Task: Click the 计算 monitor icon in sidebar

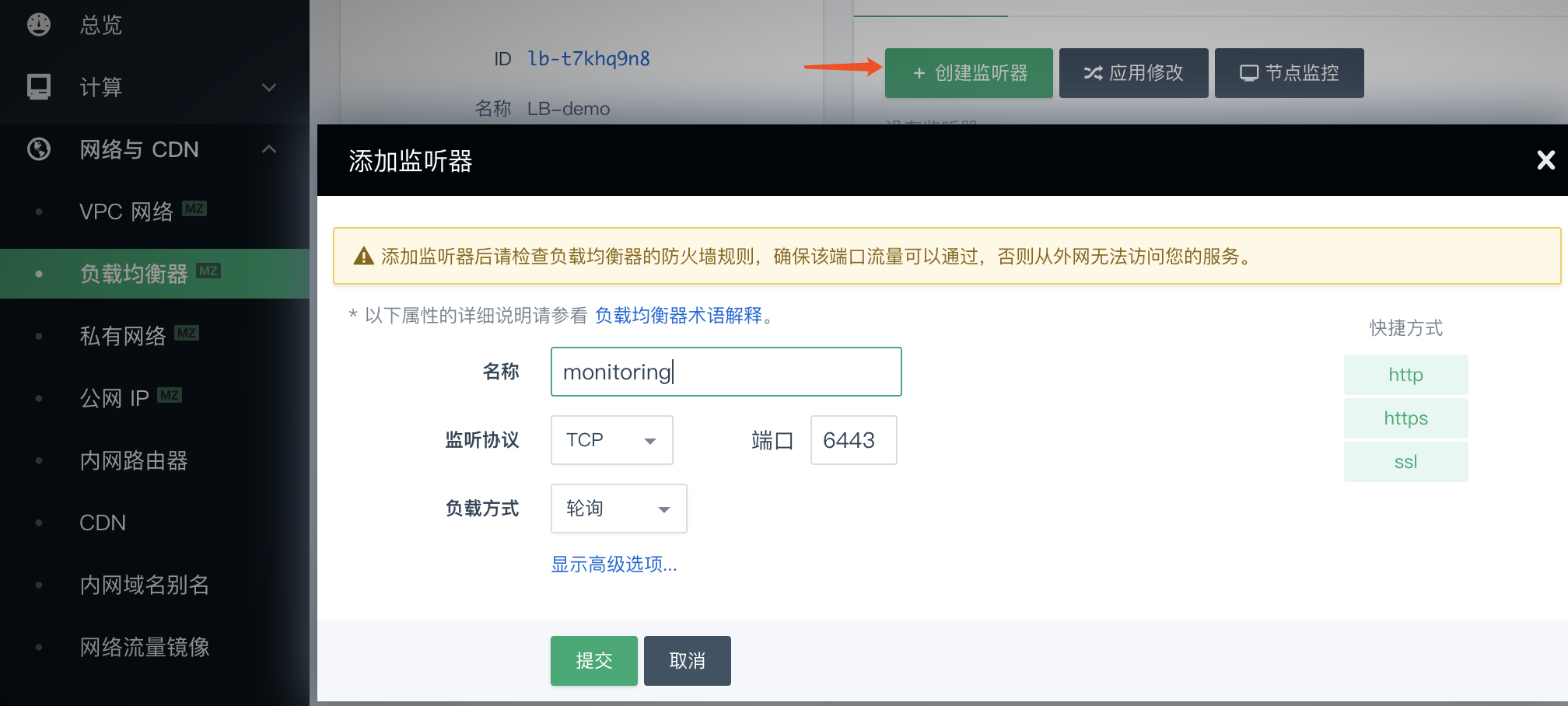Action: 39,86
